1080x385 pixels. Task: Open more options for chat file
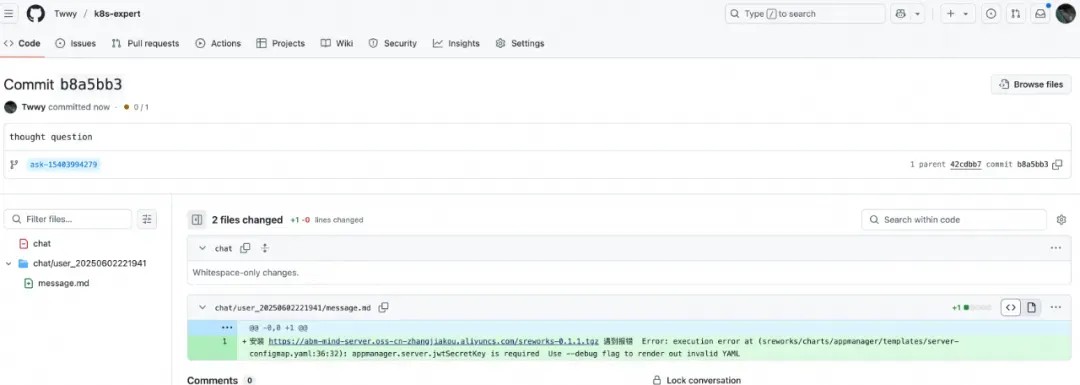[1056, 248]
